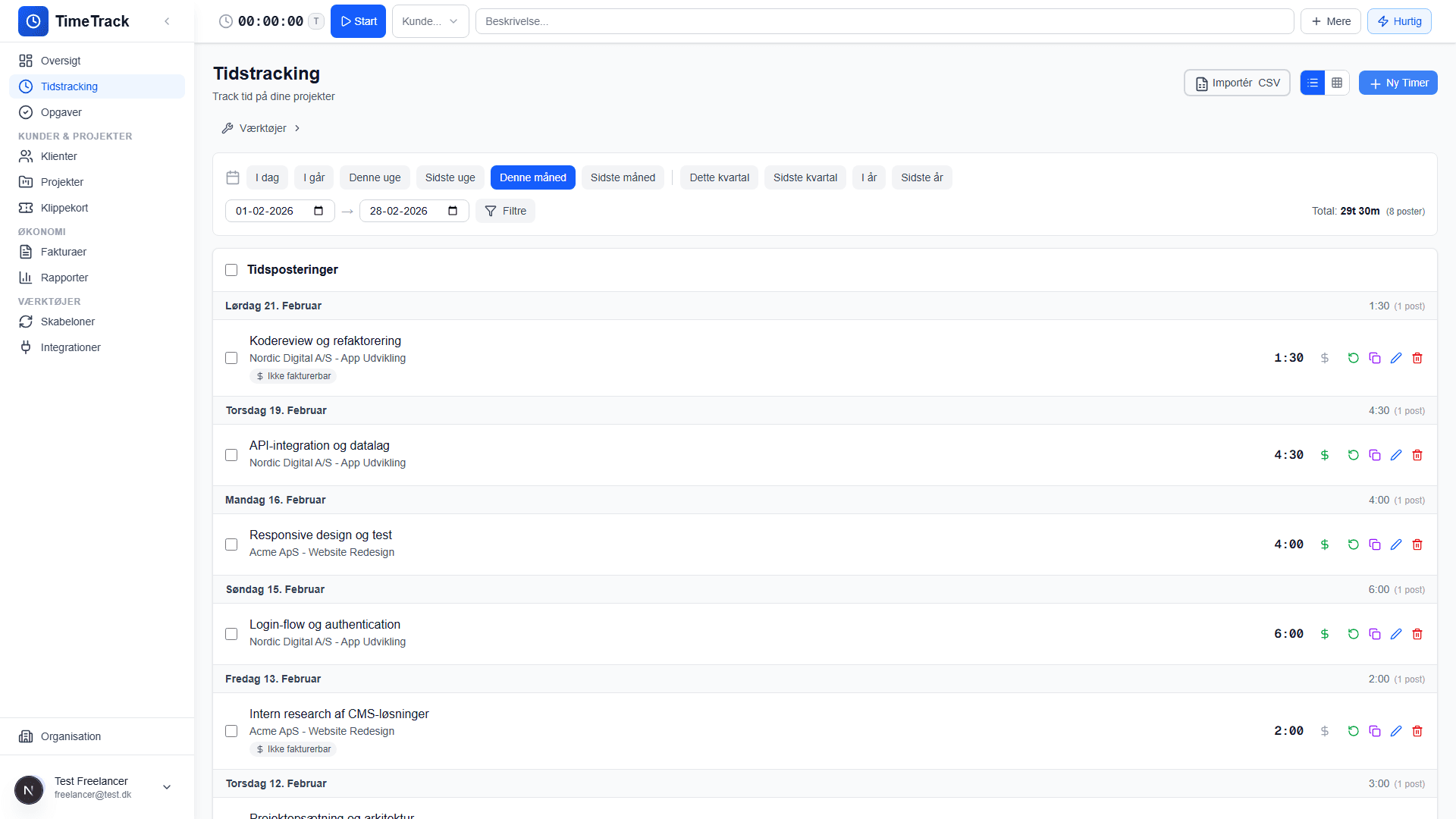Delete the Intern research af CMS-løsninger entry
The width and height of the screenshot is (1456, 819).
pos(1417,731)
